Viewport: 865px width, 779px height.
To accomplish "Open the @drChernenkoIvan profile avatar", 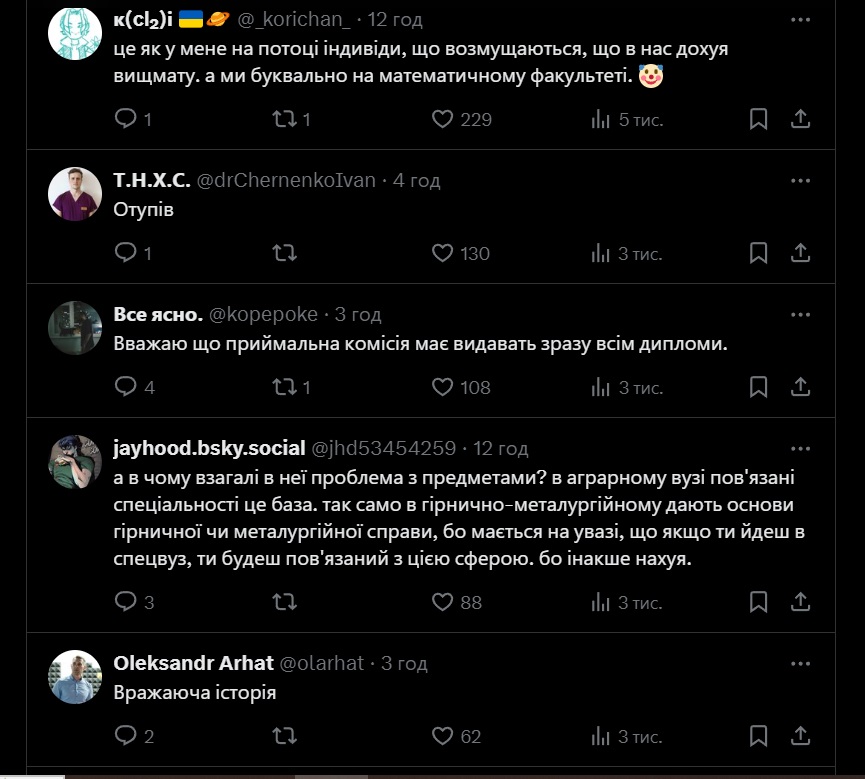I will pyautogui.click(x=75, y=193).
